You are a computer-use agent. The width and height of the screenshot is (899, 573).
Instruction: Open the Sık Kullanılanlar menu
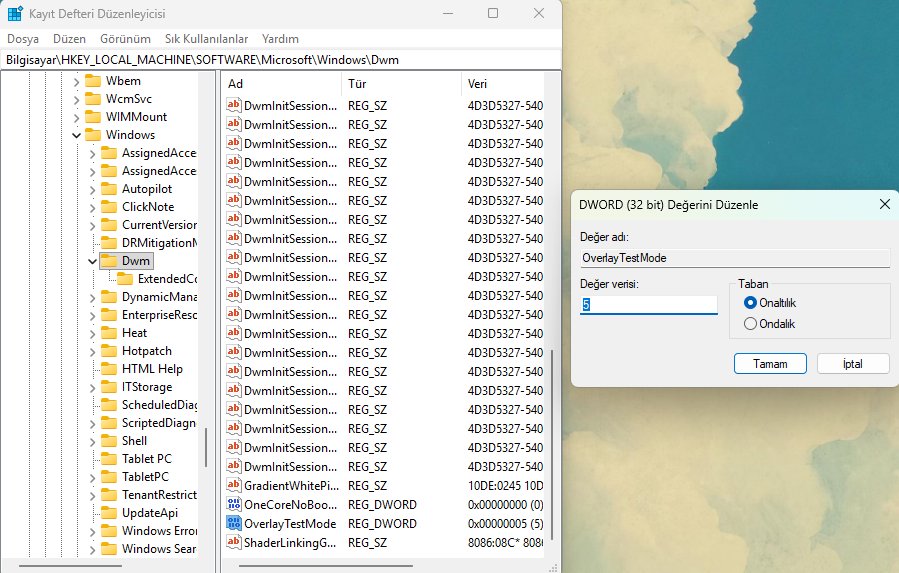(x=206, y=38)
